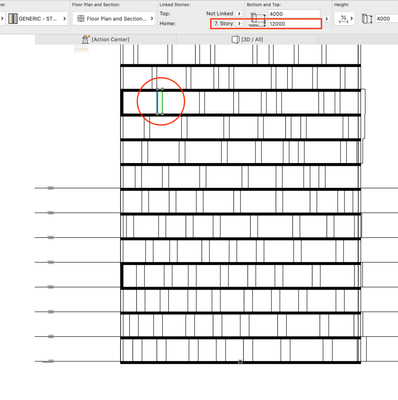Click the GENERIC - ST... building material icon
398x400 pixels.
coord(13,19)
